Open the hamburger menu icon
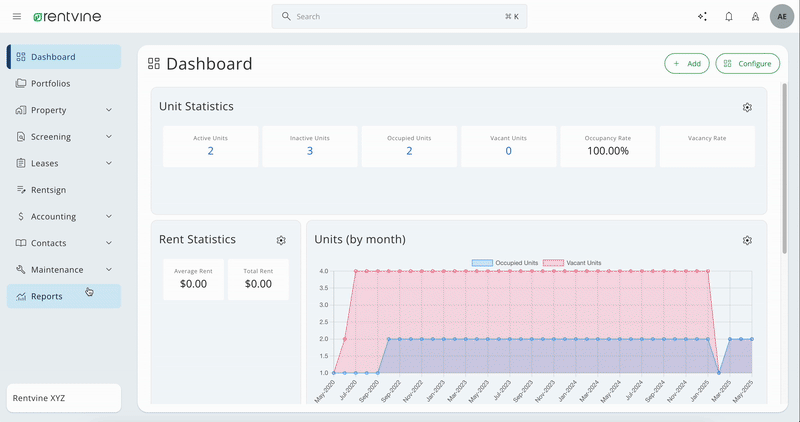 pyautogui.click(x=17, y=16)
